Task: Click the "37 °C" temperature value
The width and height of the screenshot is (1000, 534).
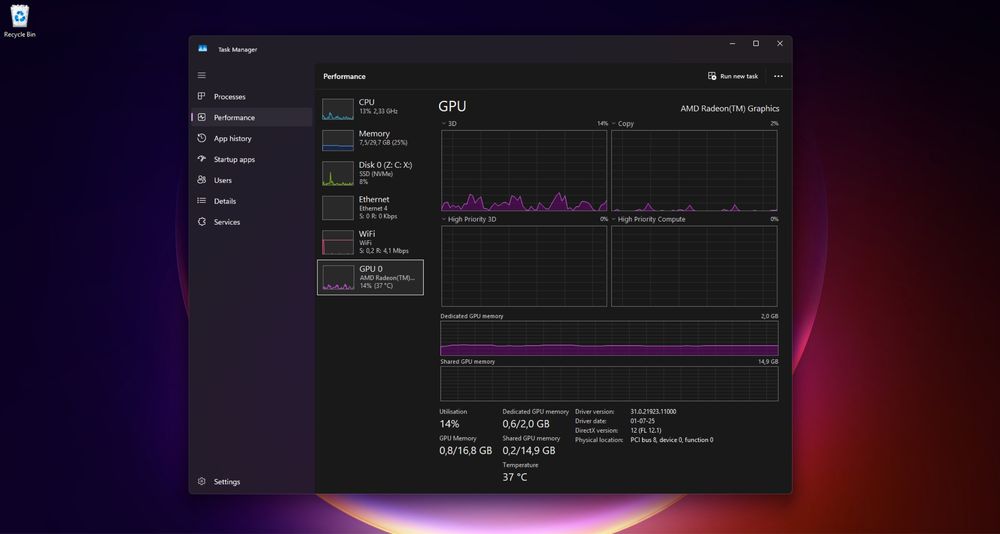Action: coord(515,477)
